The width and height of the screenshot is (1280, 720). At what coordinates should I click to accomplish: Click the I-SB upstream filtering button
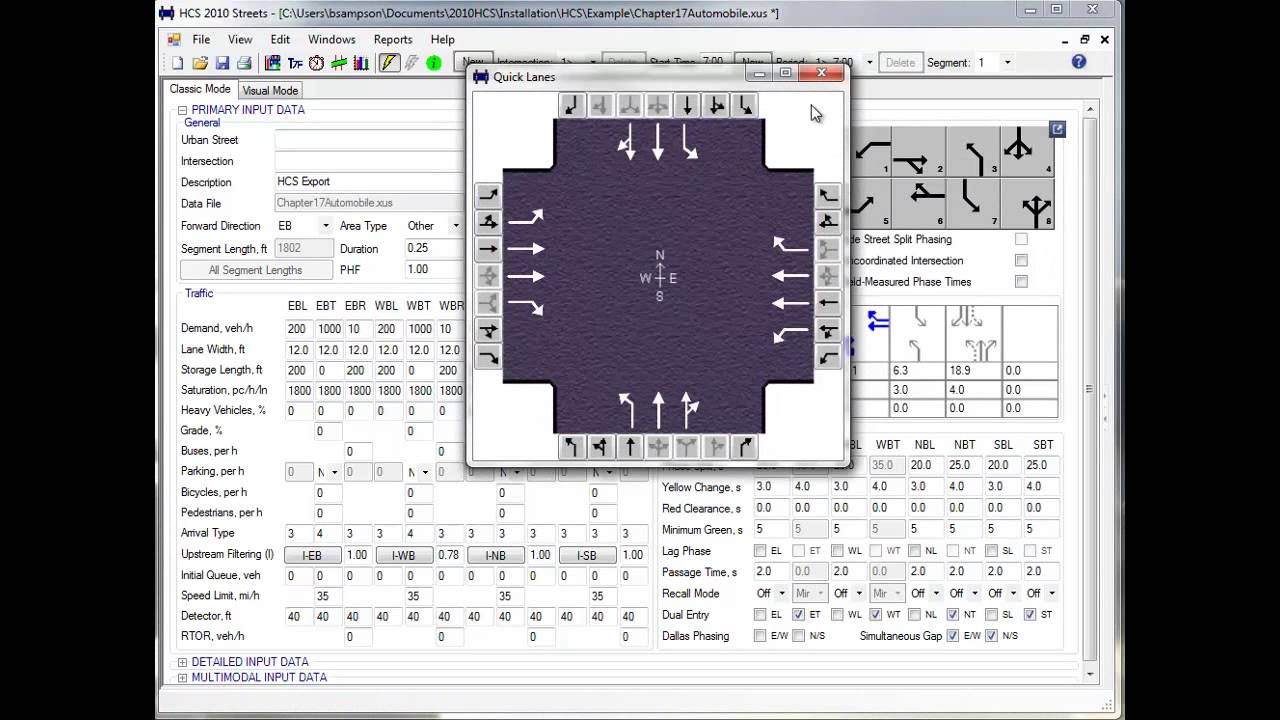point(587,555)
